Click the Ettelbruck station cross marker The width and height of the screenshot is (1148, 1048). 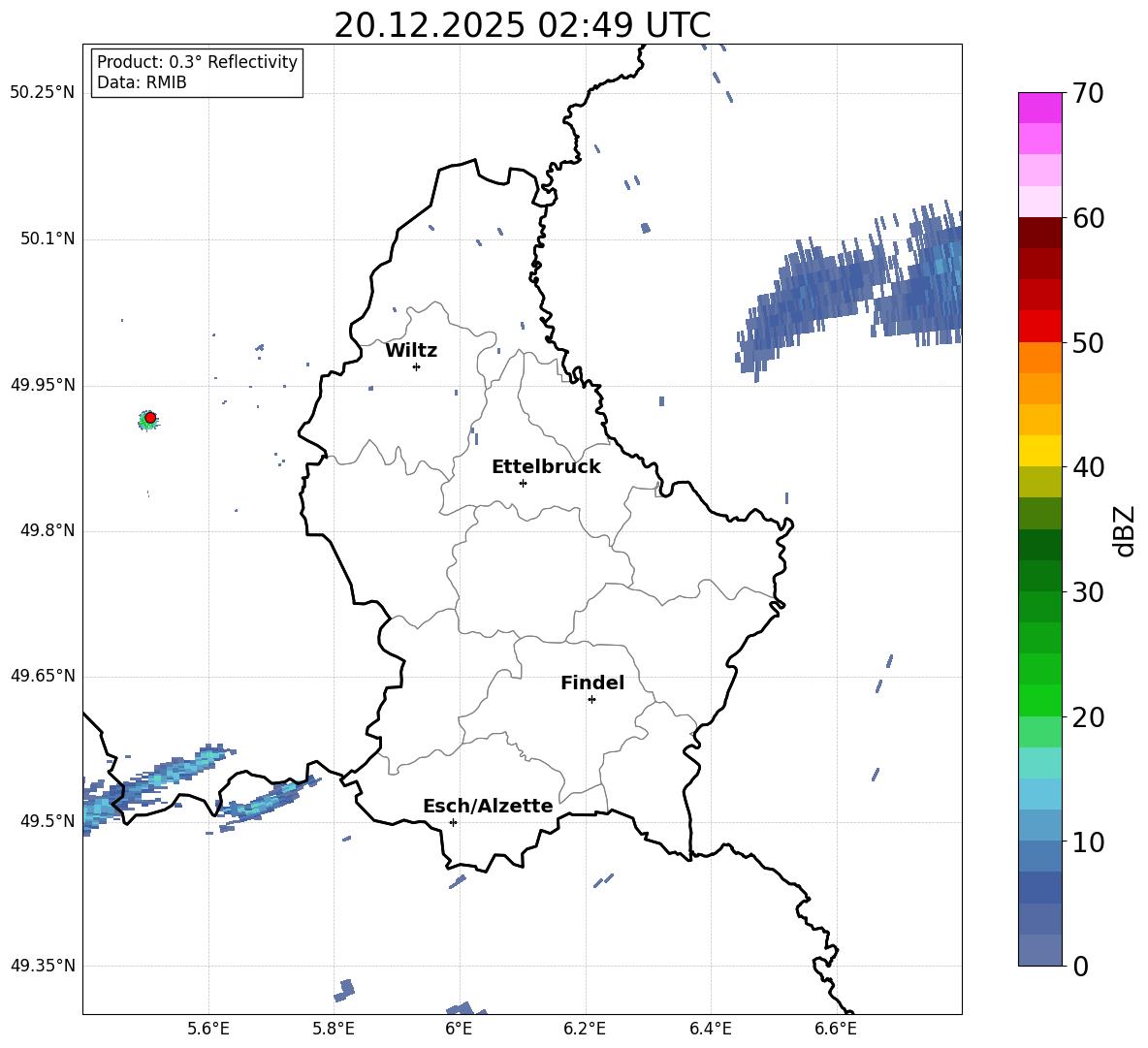click(523, 483)
